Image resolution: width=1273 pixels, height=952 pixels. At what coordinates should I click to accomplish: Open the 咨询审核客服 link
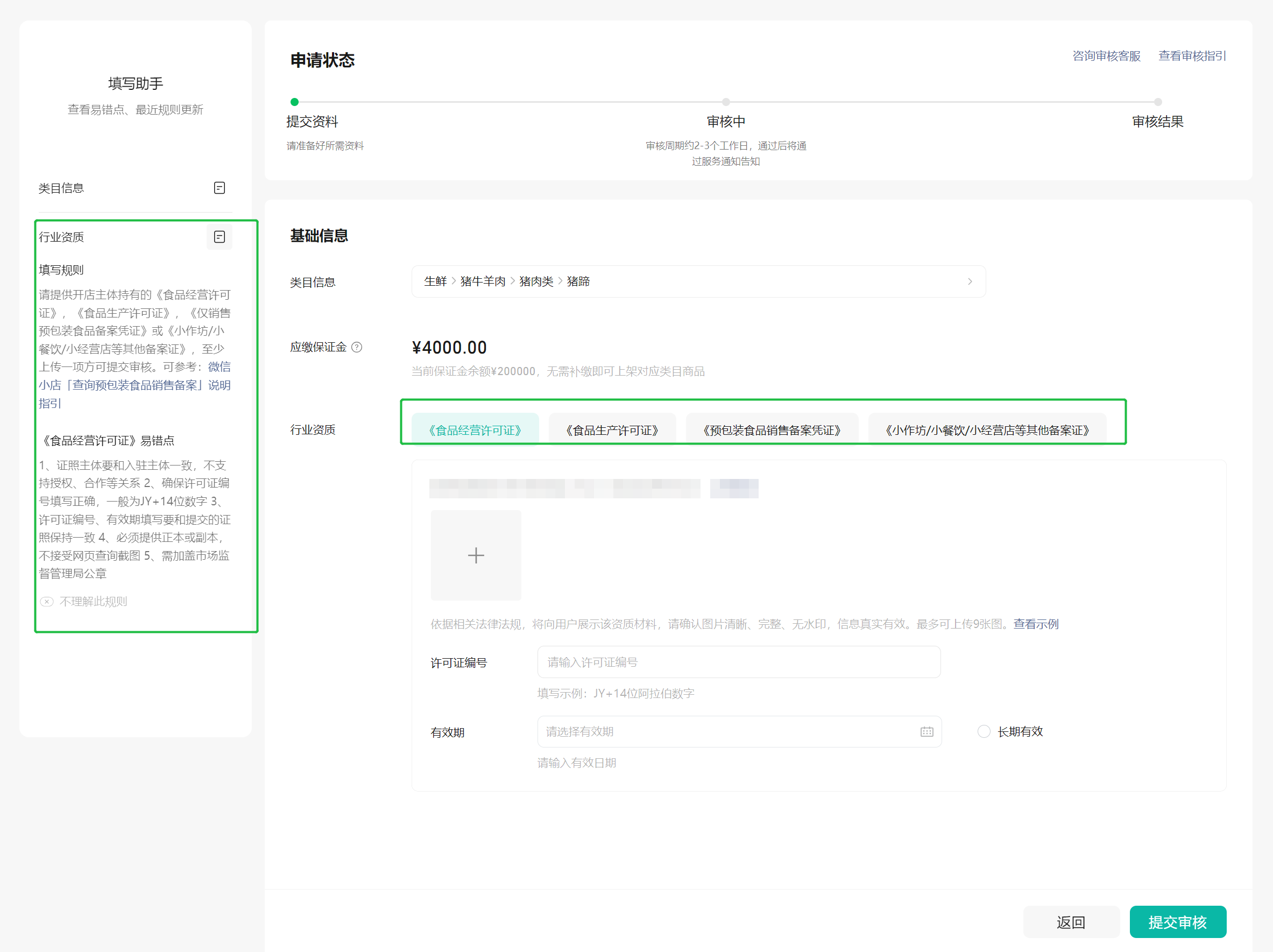point(1106,56)
